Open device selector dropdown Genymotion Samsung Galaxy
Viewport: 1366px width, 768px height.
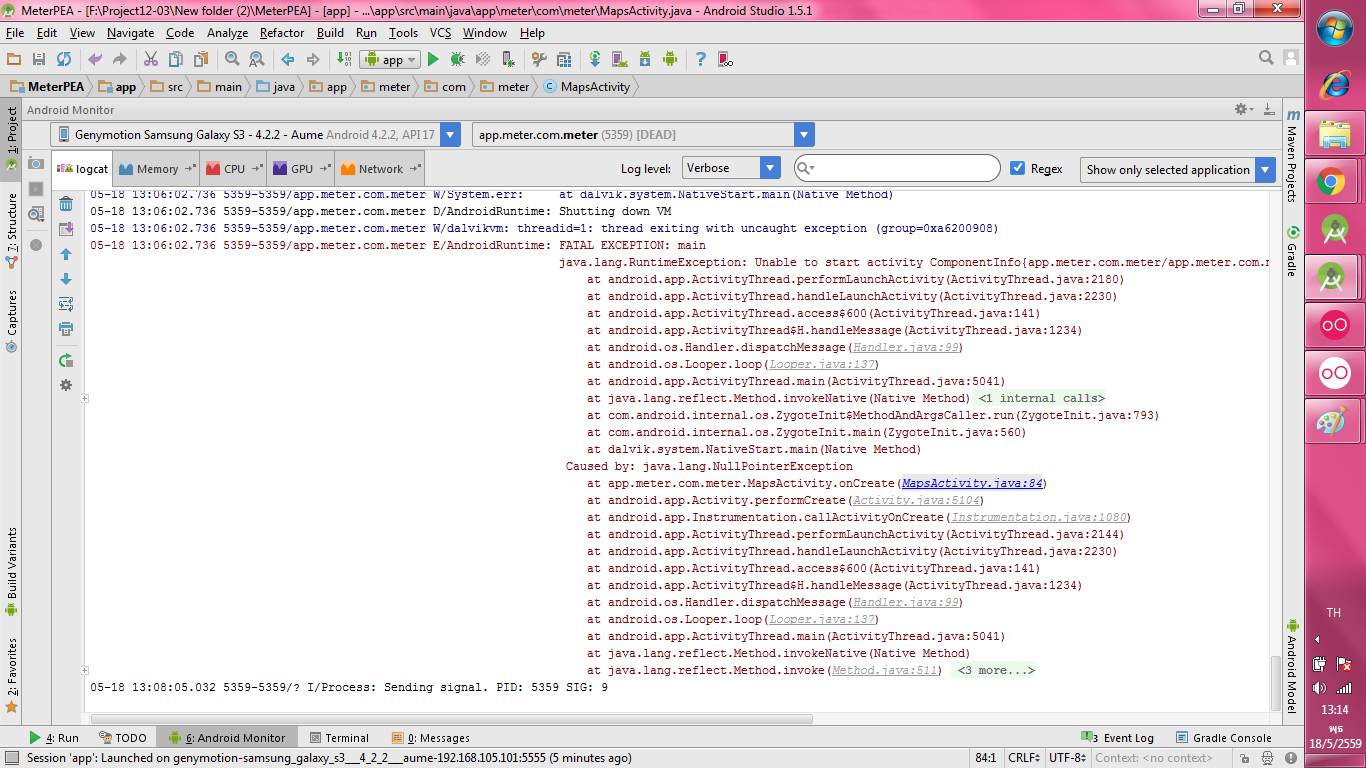(x=256, y=134)
